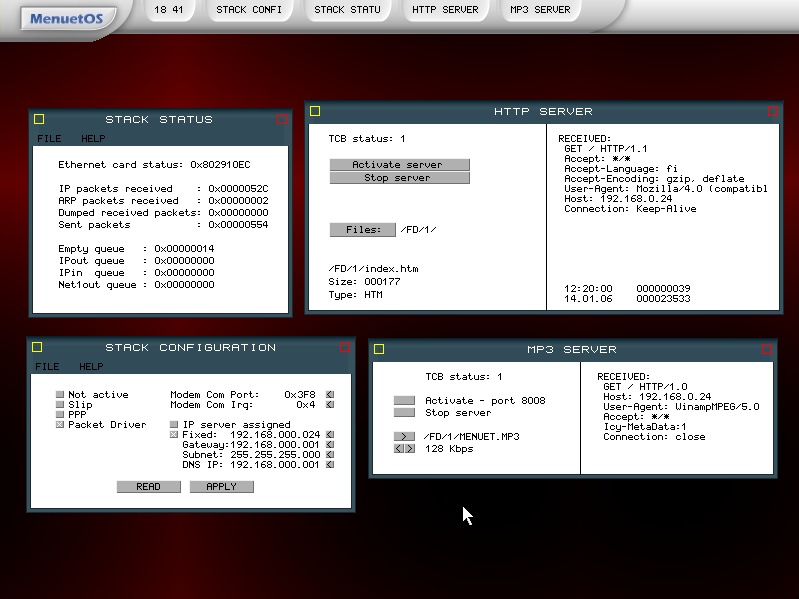
Task: Click the /FD/1/MENUET.MP3 file path
Action: click(472, 437)
